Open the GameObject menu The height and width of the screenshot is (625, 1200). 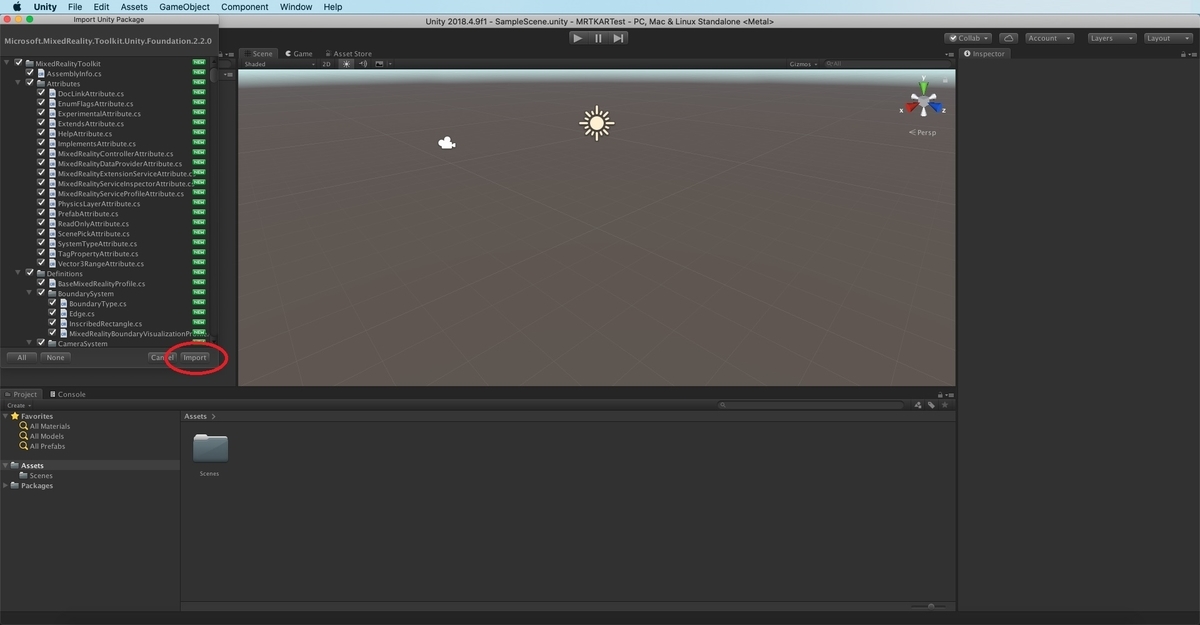184,7
